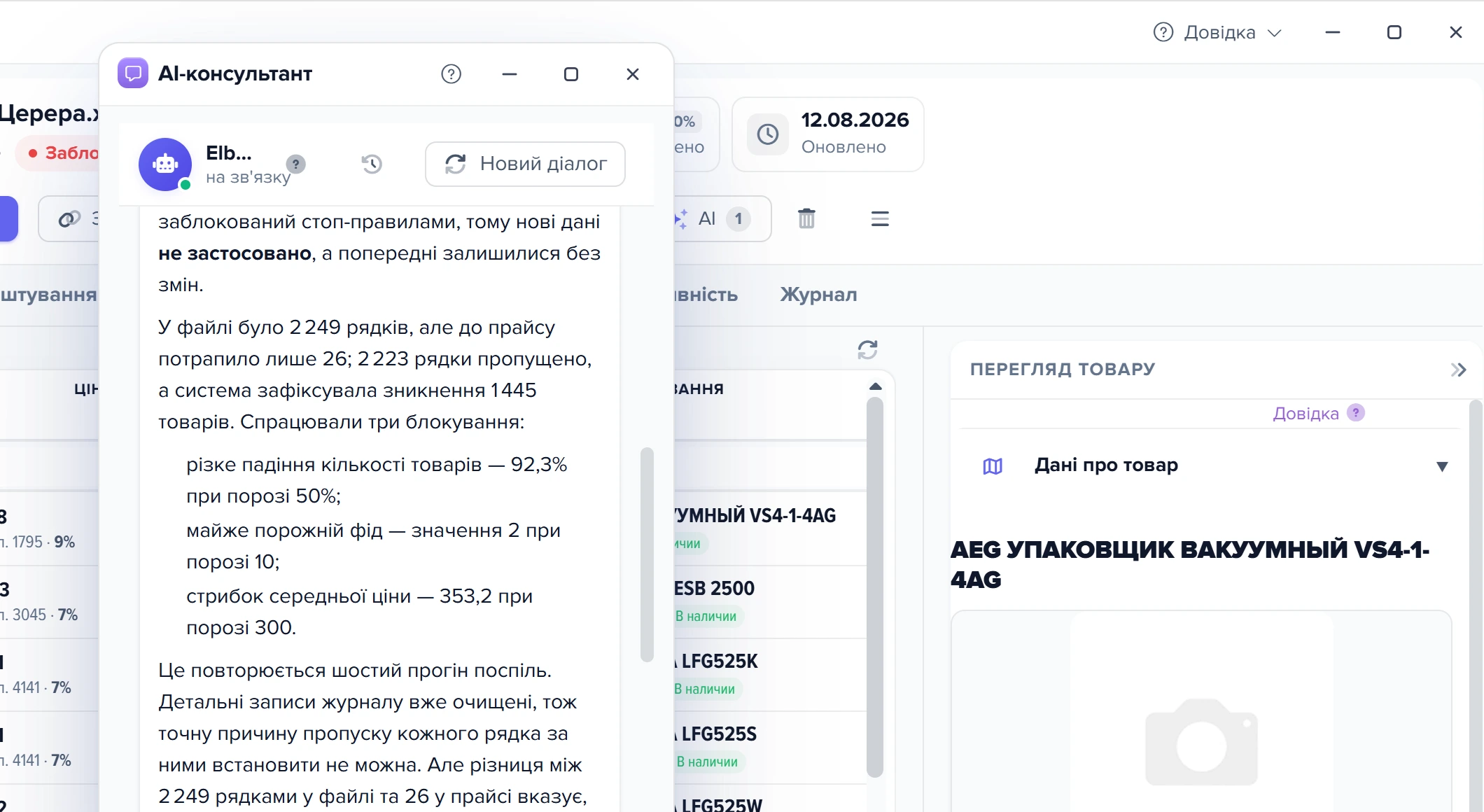Click the list scroll-up arrow

(875, 386)
